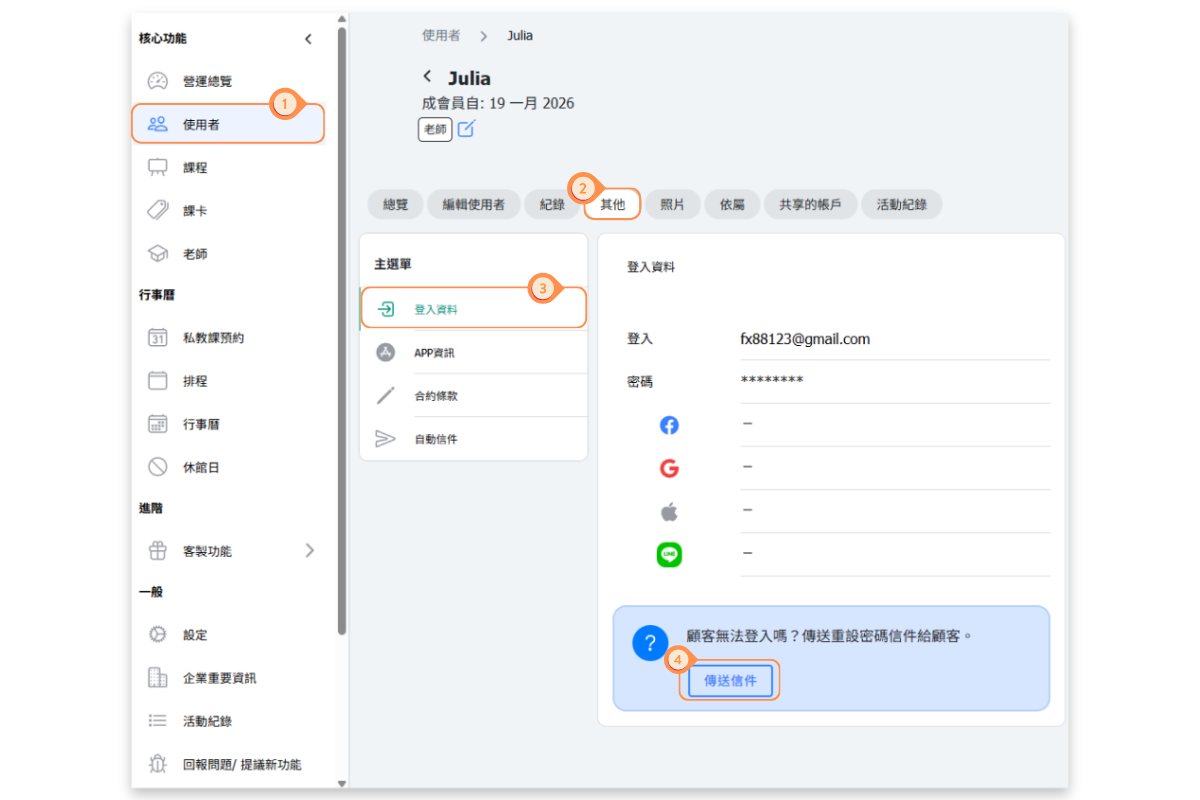Click the 回報問題 bug icon
The image size is (1200, 800).
[x=158, y=764]
